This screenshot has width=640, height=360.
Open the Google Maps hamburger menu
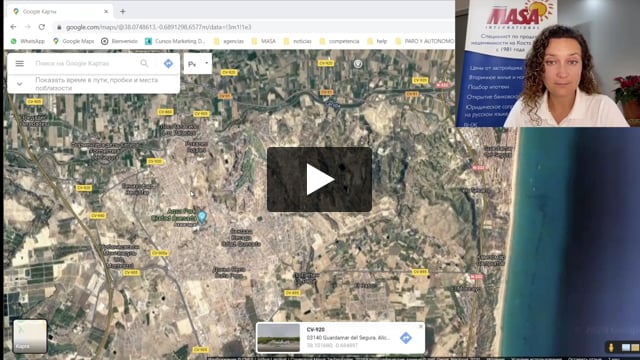pos(20,63)
